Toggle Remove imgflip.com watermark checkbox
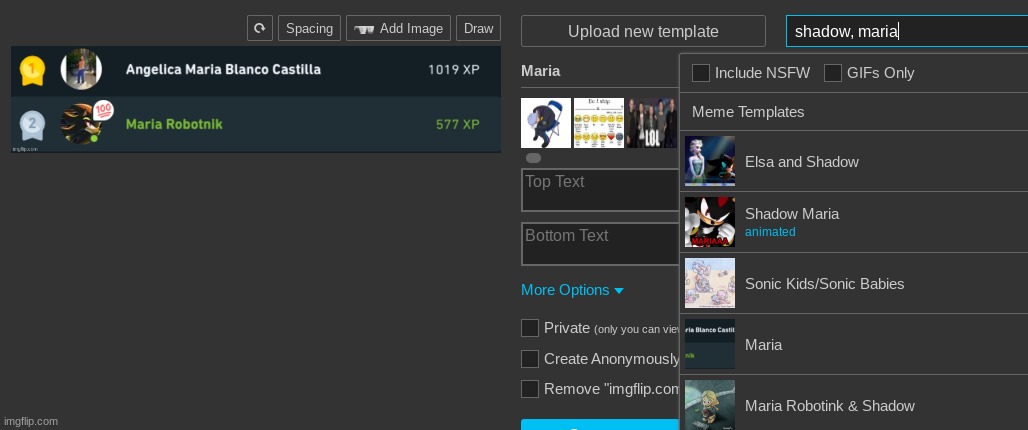This screenshot has height=430, width=1028. click(530, 389)
